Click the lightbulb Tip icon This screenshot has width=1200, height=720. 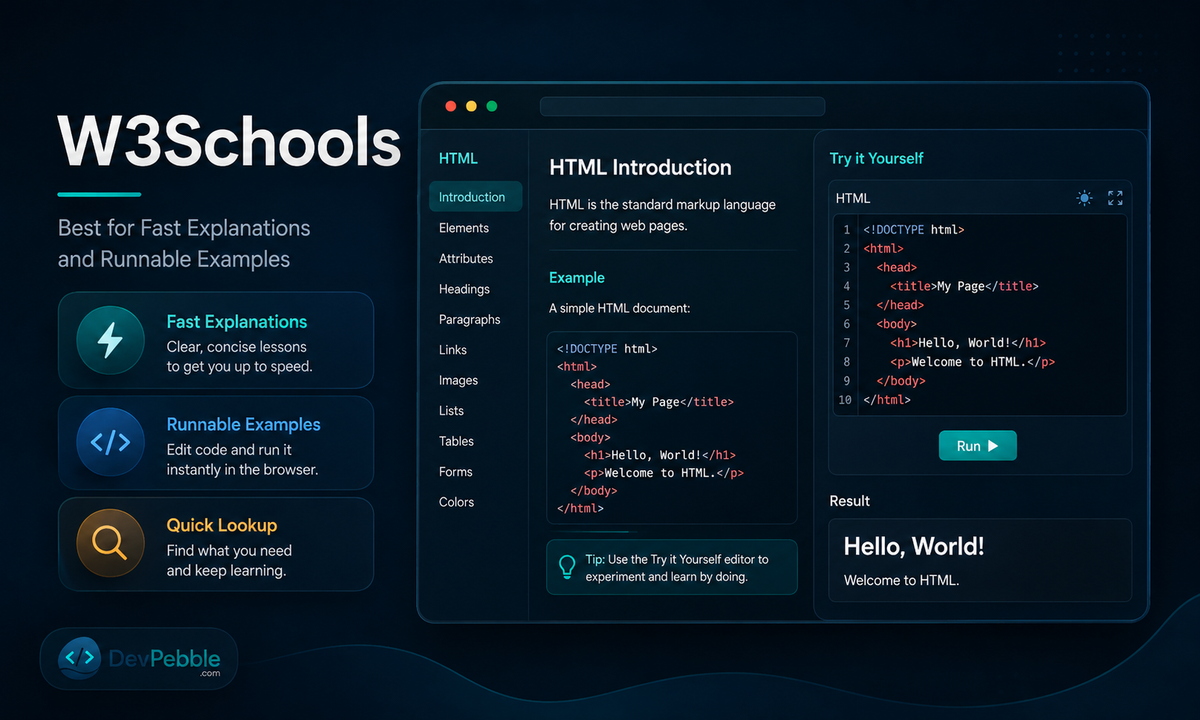566,567
